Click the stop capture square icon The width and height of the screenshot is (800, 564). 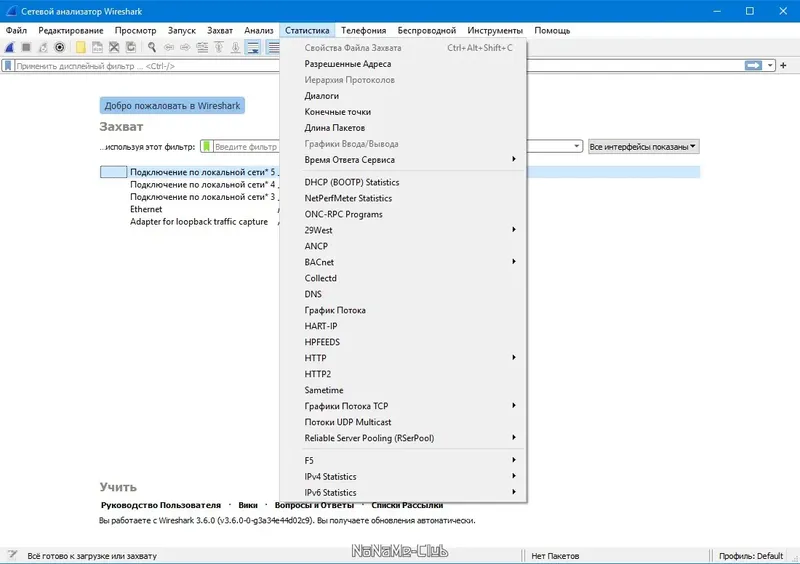[27, 47]
